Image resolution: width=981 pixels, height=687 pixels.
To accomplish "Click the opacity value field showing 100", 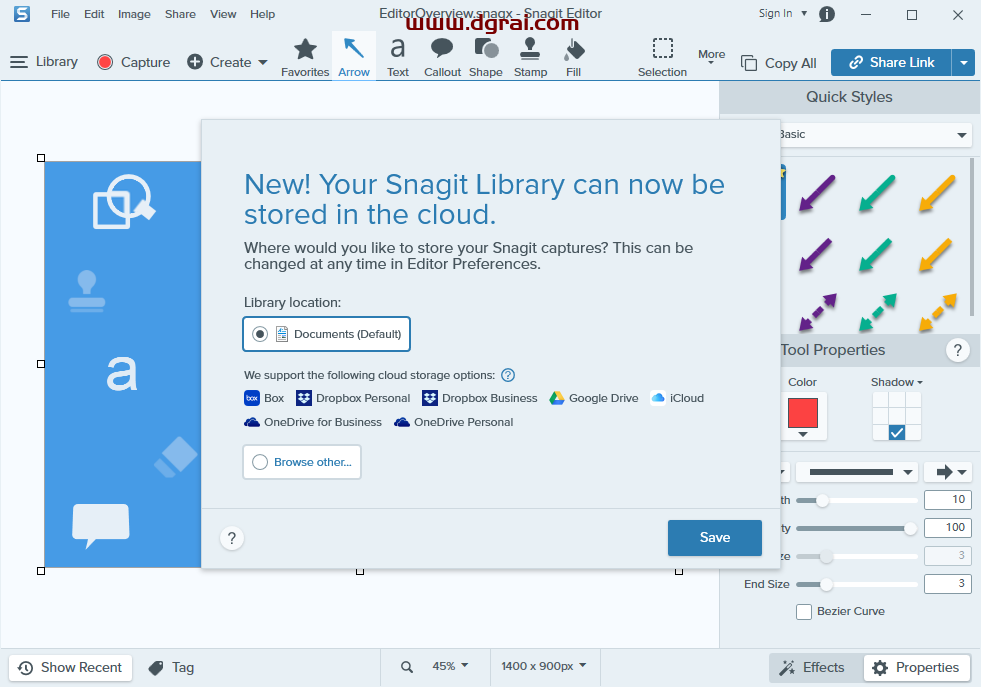I will coord(947,527).
